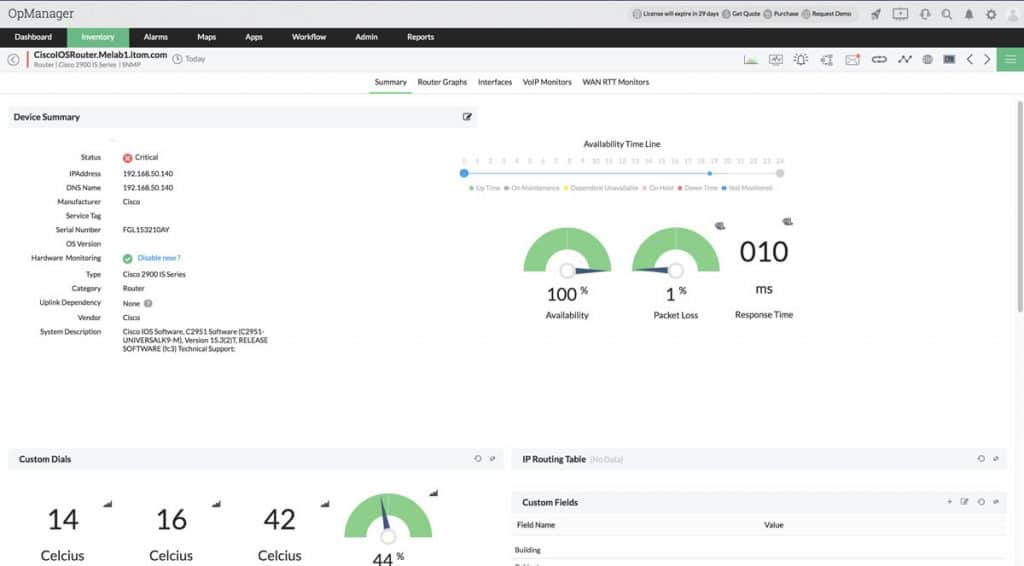Switch to the Router Graphs tab
This screenshot has width=1024, height=566.
click(442, 82)
